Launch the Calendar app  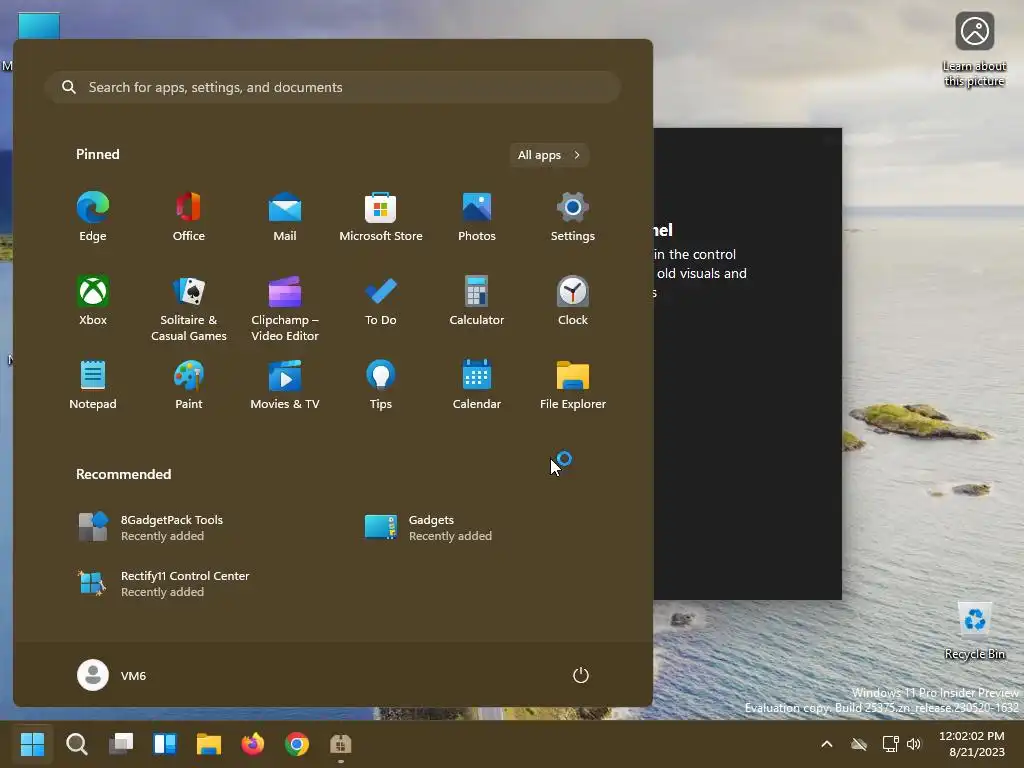(477, 385)
